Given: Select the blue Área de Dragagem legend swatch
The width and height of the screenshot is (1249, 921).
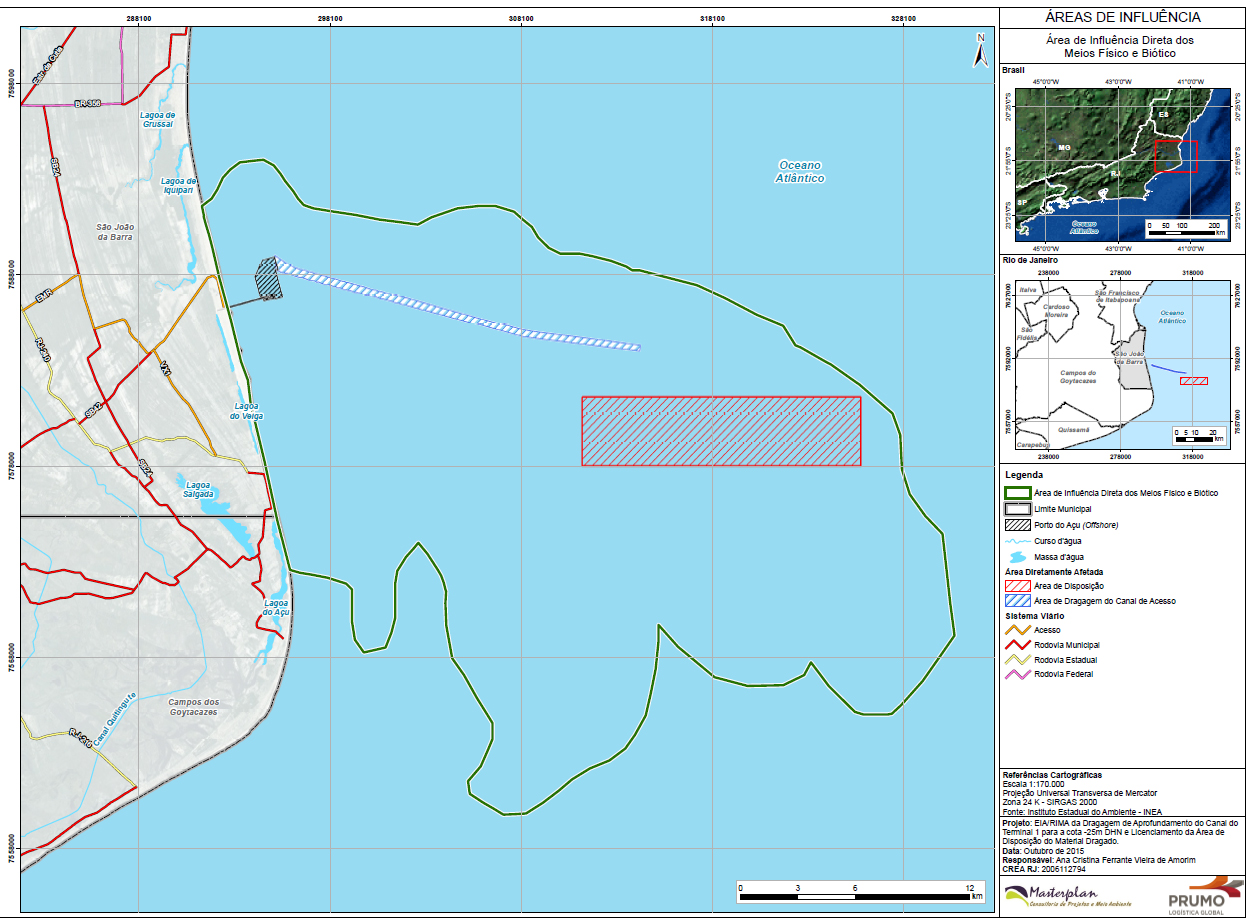Looking at the screenshot, I should click(1017, 601).
